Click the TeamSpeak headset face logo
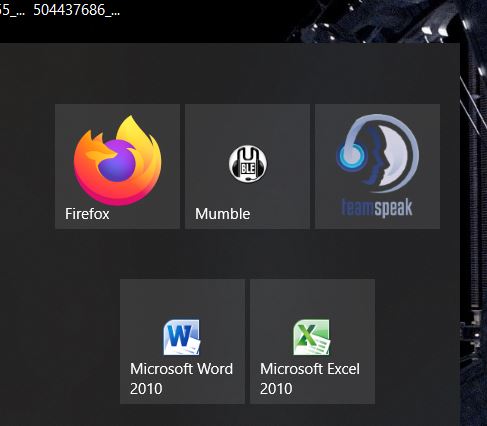Screen dimensions: 487x426 [x=377, y=153]
